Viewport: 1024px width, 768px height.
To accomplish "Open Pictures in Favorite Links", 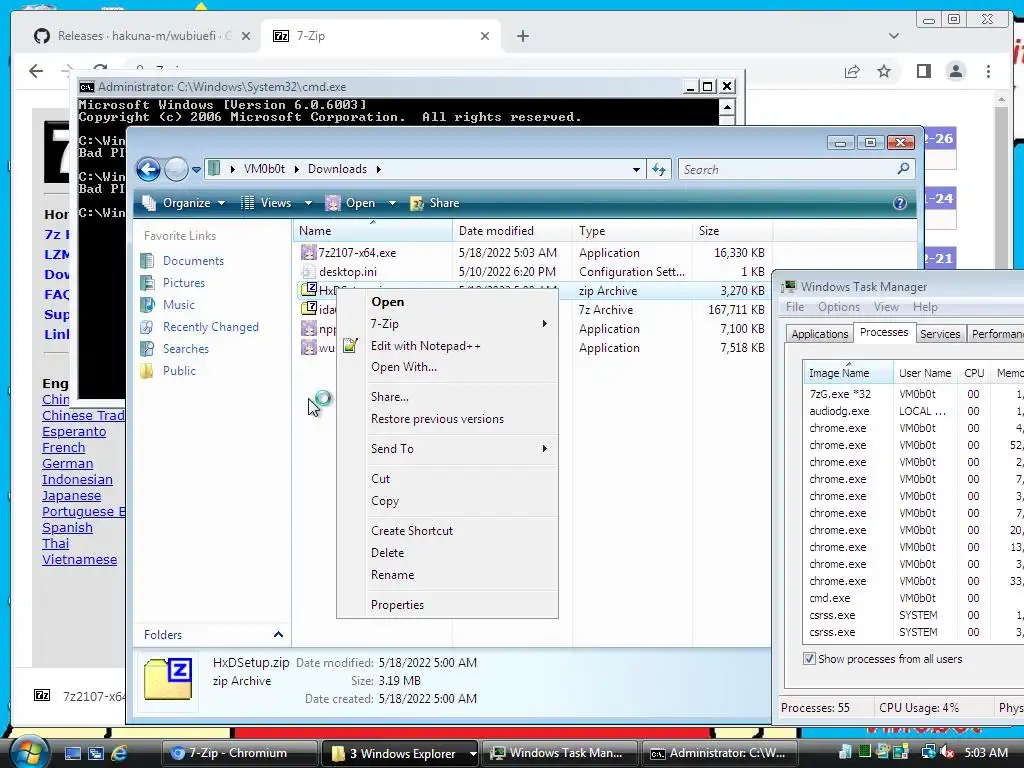I will 184,283.
